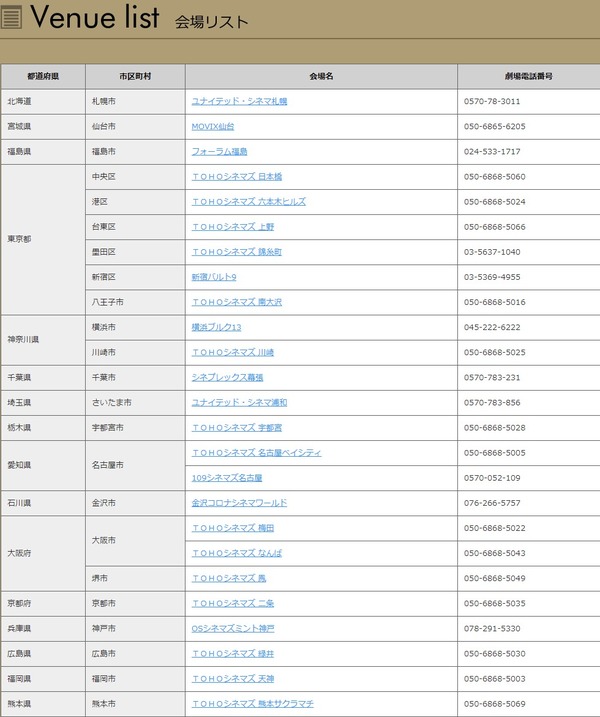Viewport: 600px width, 717px height.
Task: Open TOHOシネマズ 川崎 link
Action: [x=233, y=353]
